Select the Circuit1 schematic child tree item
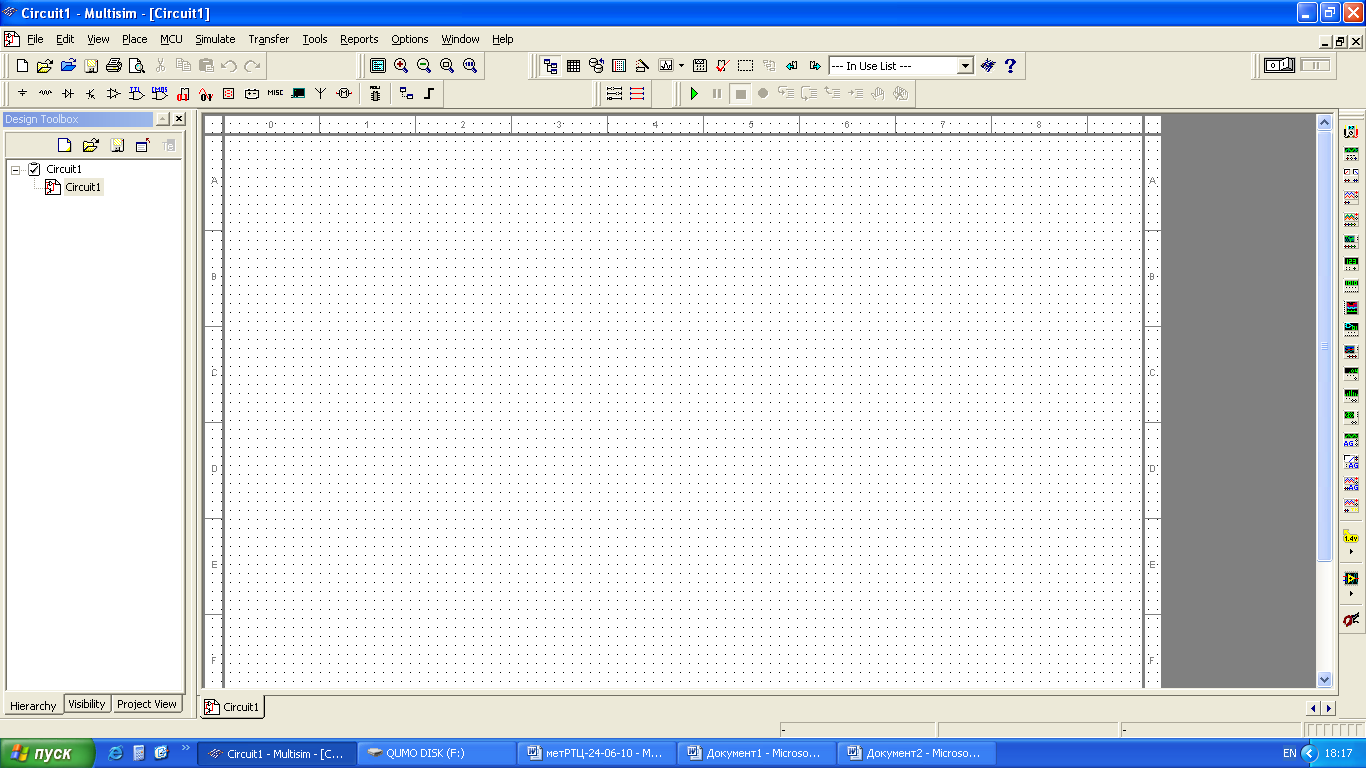This screenshot has width=1366, height=768. [x=83, y=187]
